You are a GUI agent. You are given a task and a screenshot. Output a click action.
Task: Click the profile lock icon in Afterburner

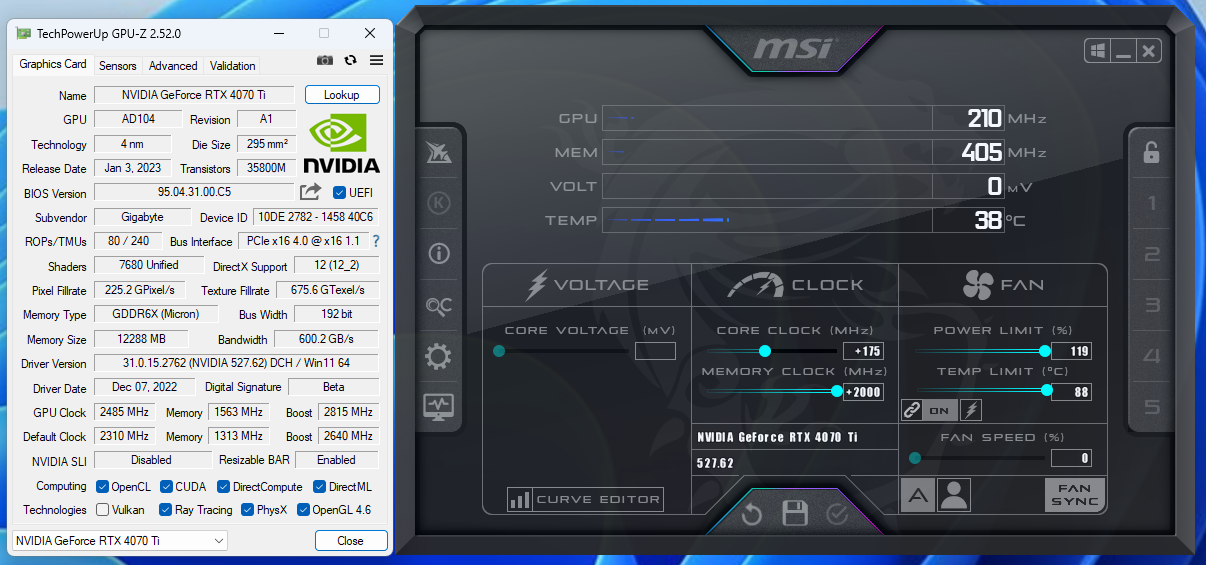(x=1151, y=152)
